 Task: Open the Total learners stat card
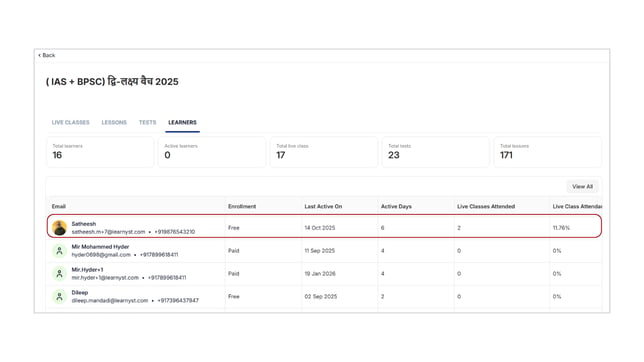point(100,152)
